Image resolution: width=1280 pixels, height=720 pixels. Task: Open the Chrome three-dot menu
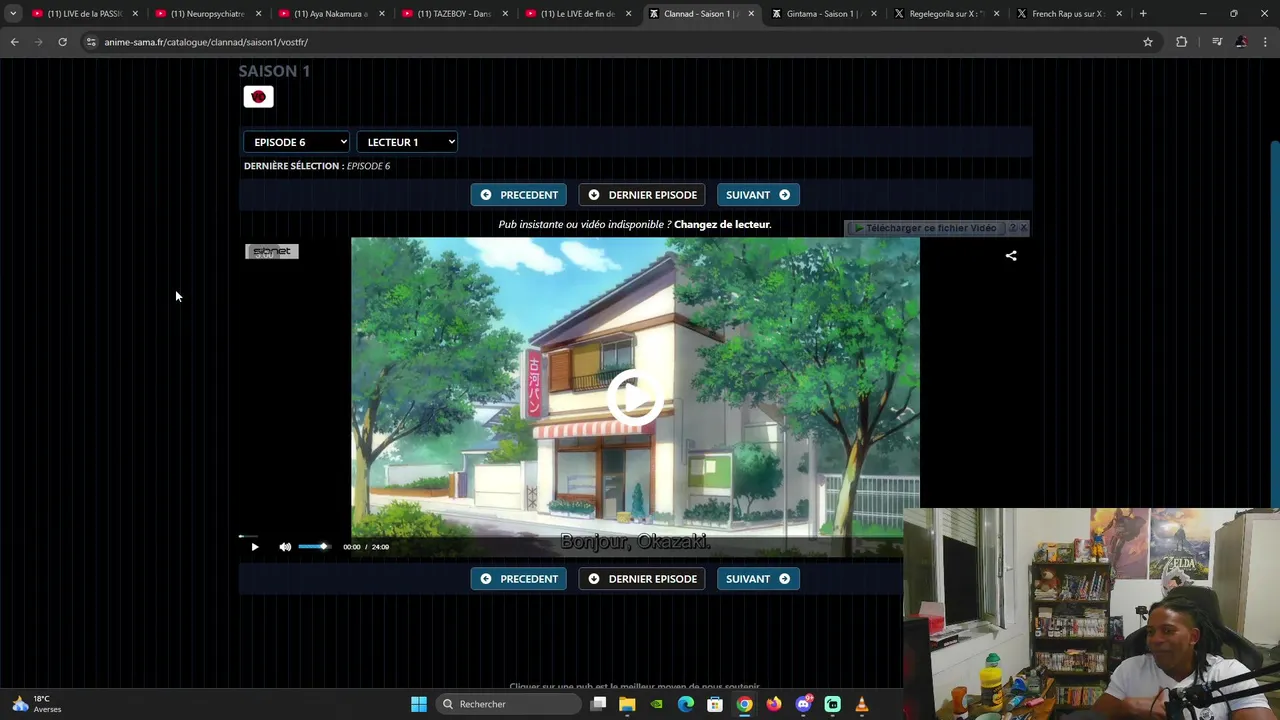1265,42
